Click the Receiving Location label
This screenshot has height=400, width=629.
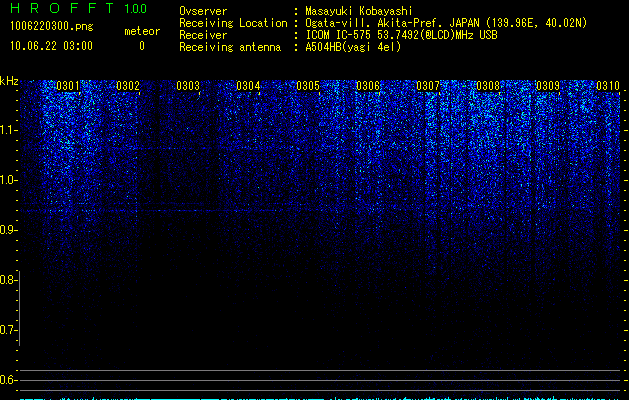point(233,23)
